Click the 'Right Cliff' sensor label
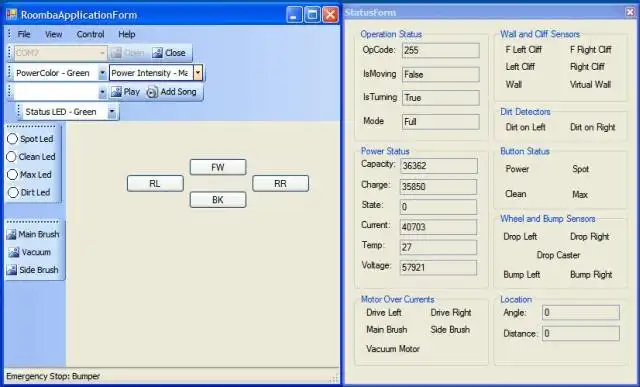This screenshot has width=640, height=387. [587, 67]
